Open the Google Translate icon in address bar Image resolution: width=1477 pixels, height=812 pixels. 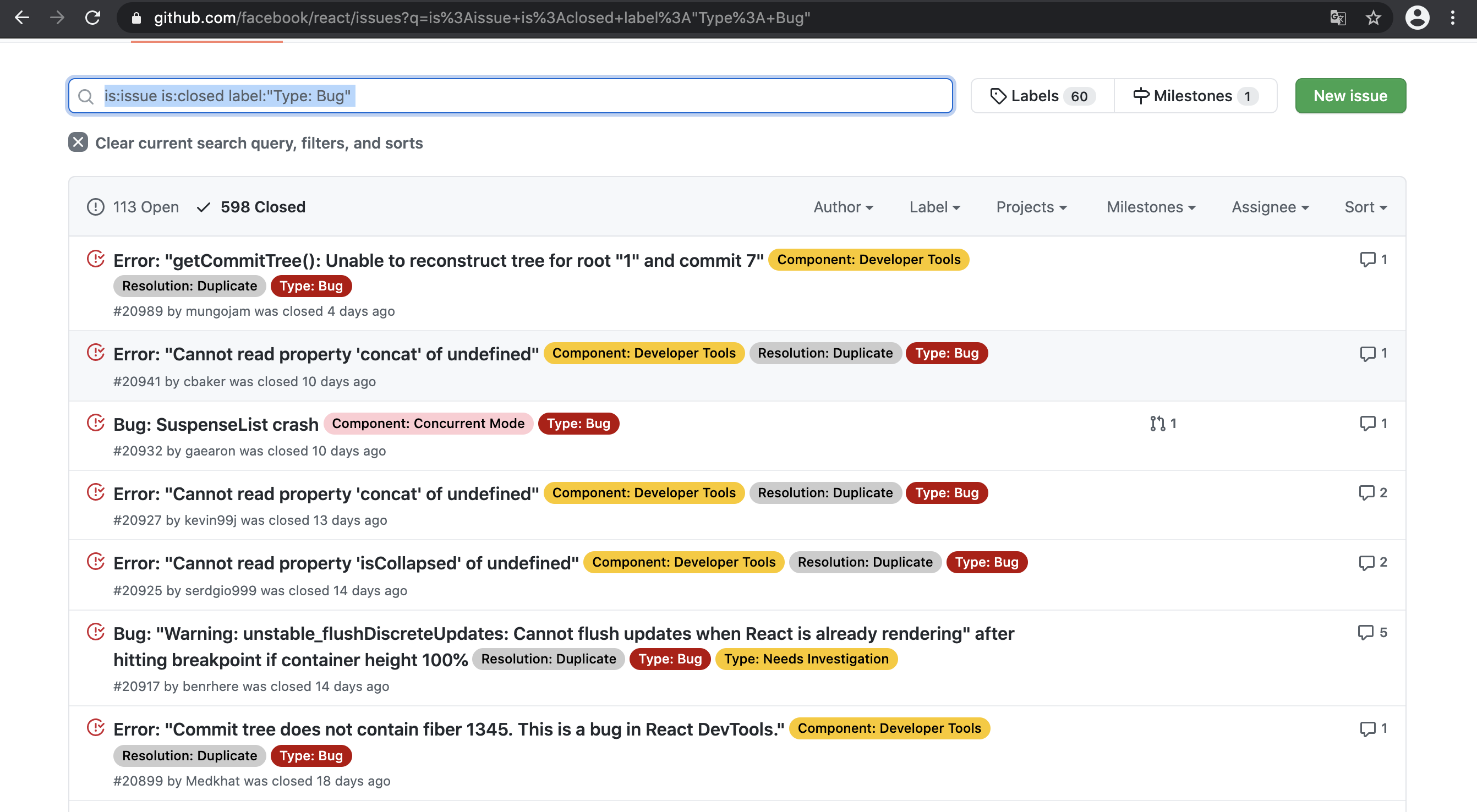coord(1338,18)
